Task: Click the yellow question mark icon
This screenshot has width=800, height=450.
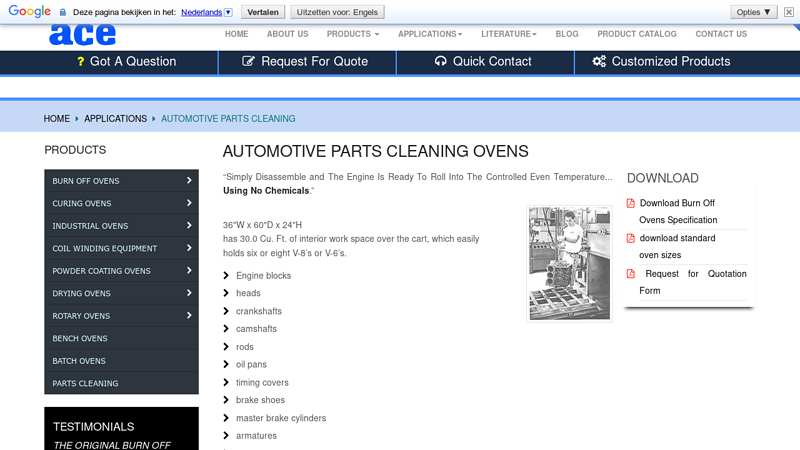Action: point(80,62)
